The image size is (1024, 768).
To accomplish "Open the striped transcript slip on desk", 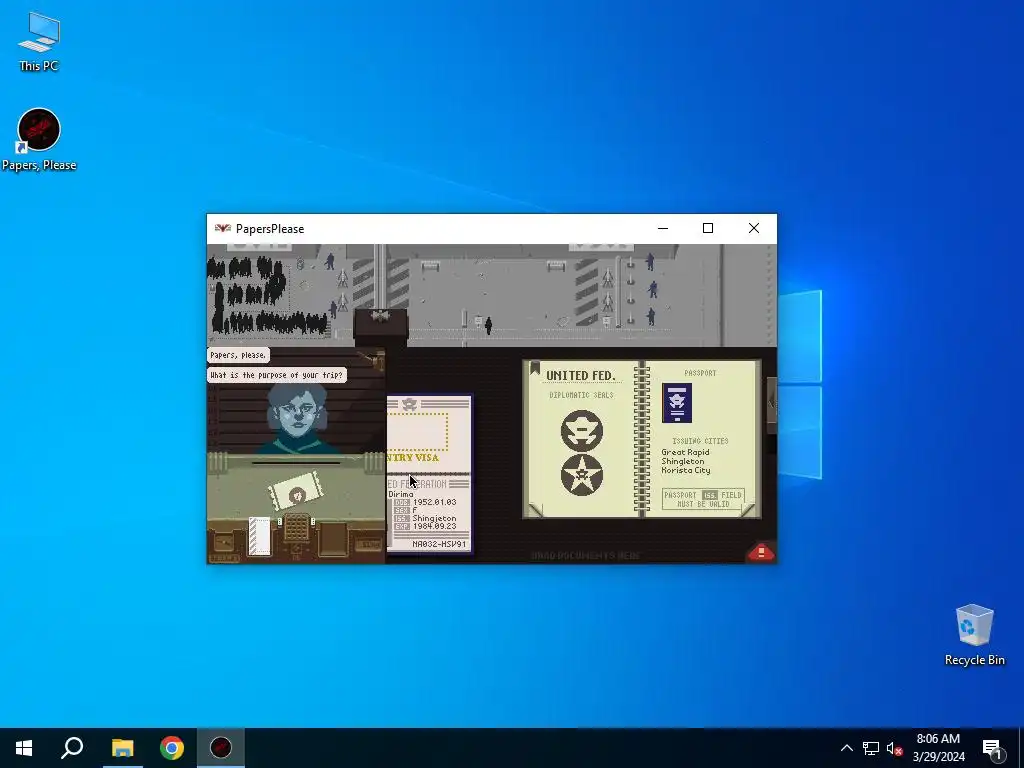I will (259, 536).
